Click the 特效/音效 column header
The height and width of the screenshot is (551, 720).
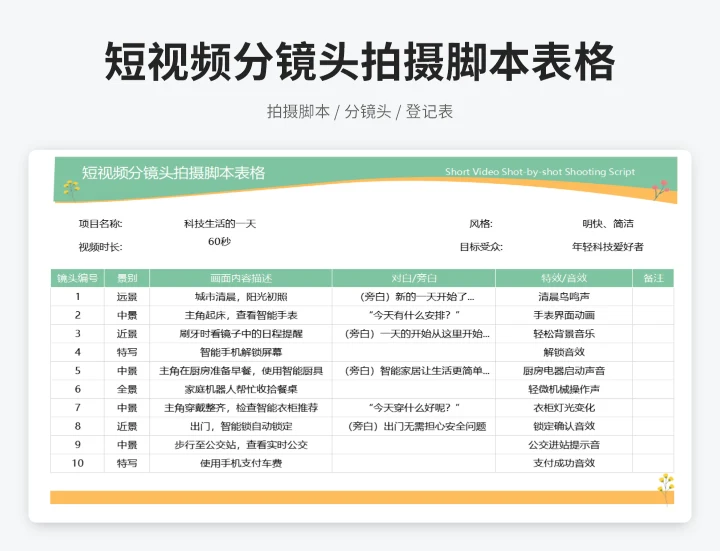[564, 278]
